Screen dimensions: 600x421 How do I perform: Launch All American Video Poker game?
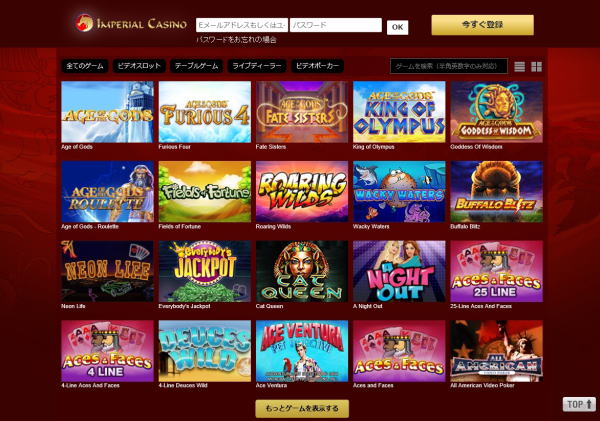pos(496,351)
